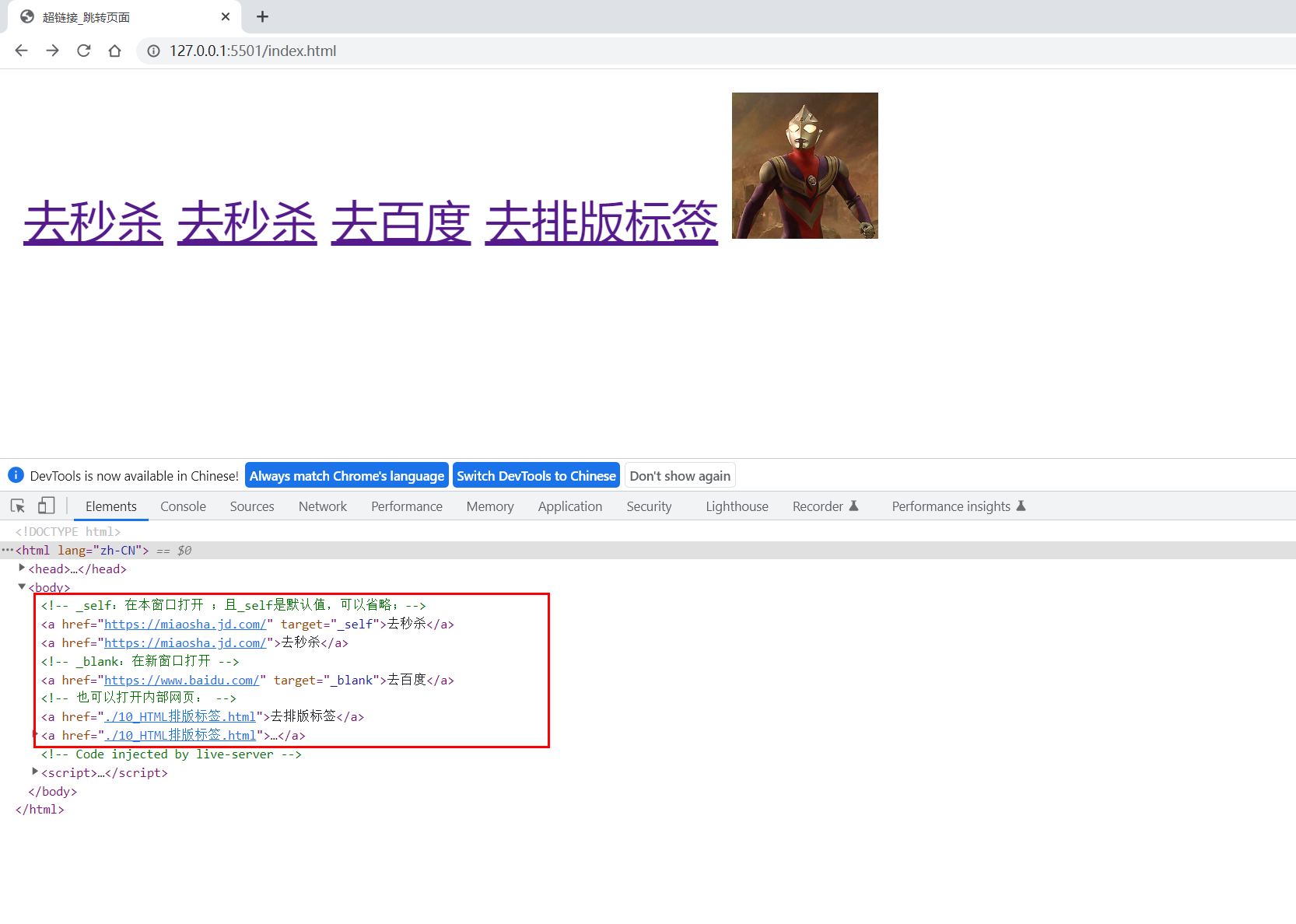Select the 也可以打开内部网页 comment line
Screen dimensions: 1296x924
pyautogui.click(x=138, y=698)
